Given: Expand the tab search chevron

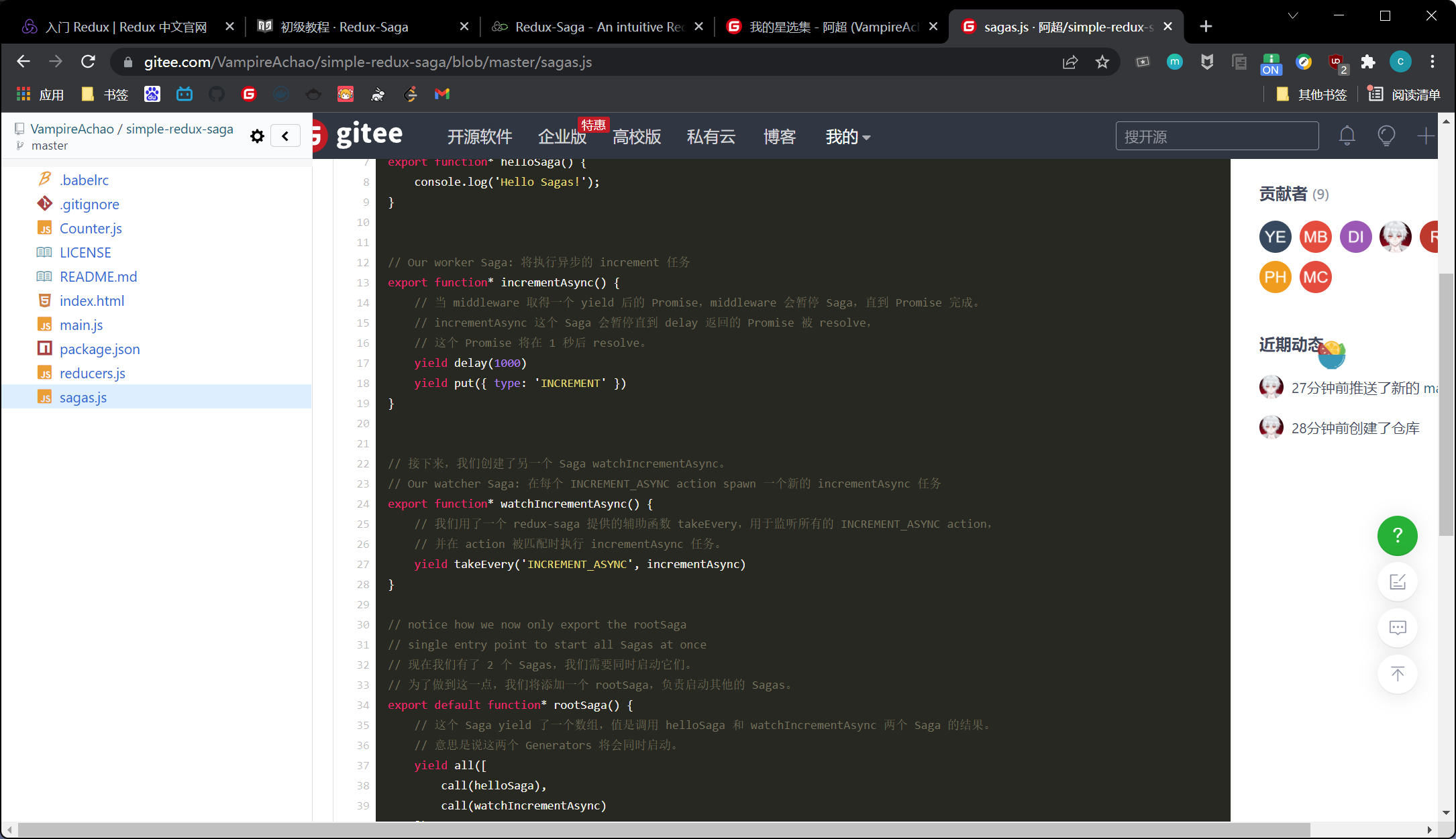Looking at the screenshot, I should 1292,16.
